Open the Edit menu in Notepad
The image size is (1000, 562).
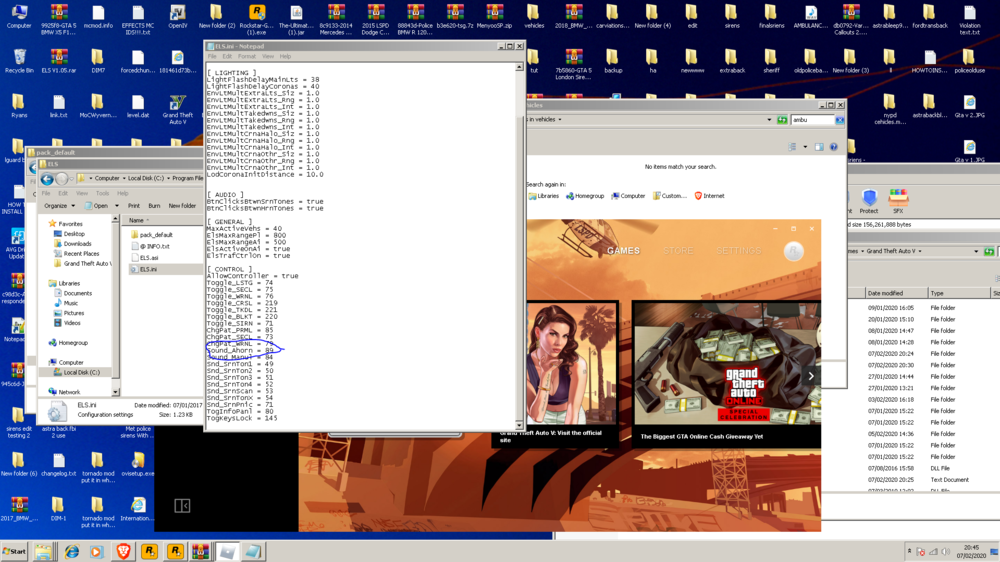click(227, 57)
